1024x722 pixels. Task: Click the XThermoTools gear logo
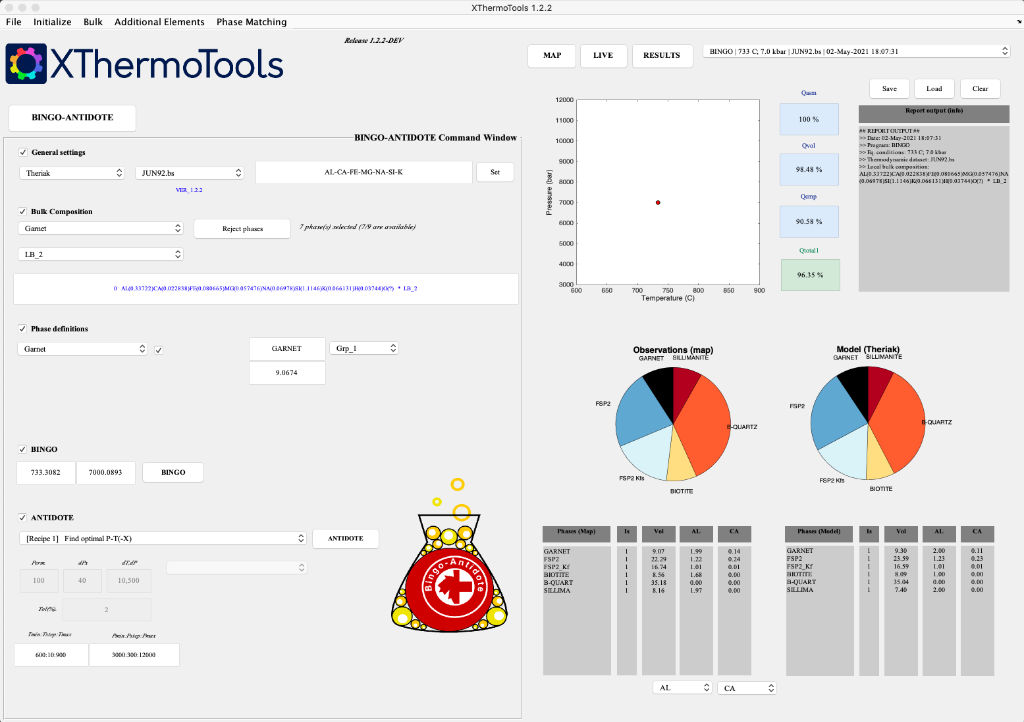[26, 64]
